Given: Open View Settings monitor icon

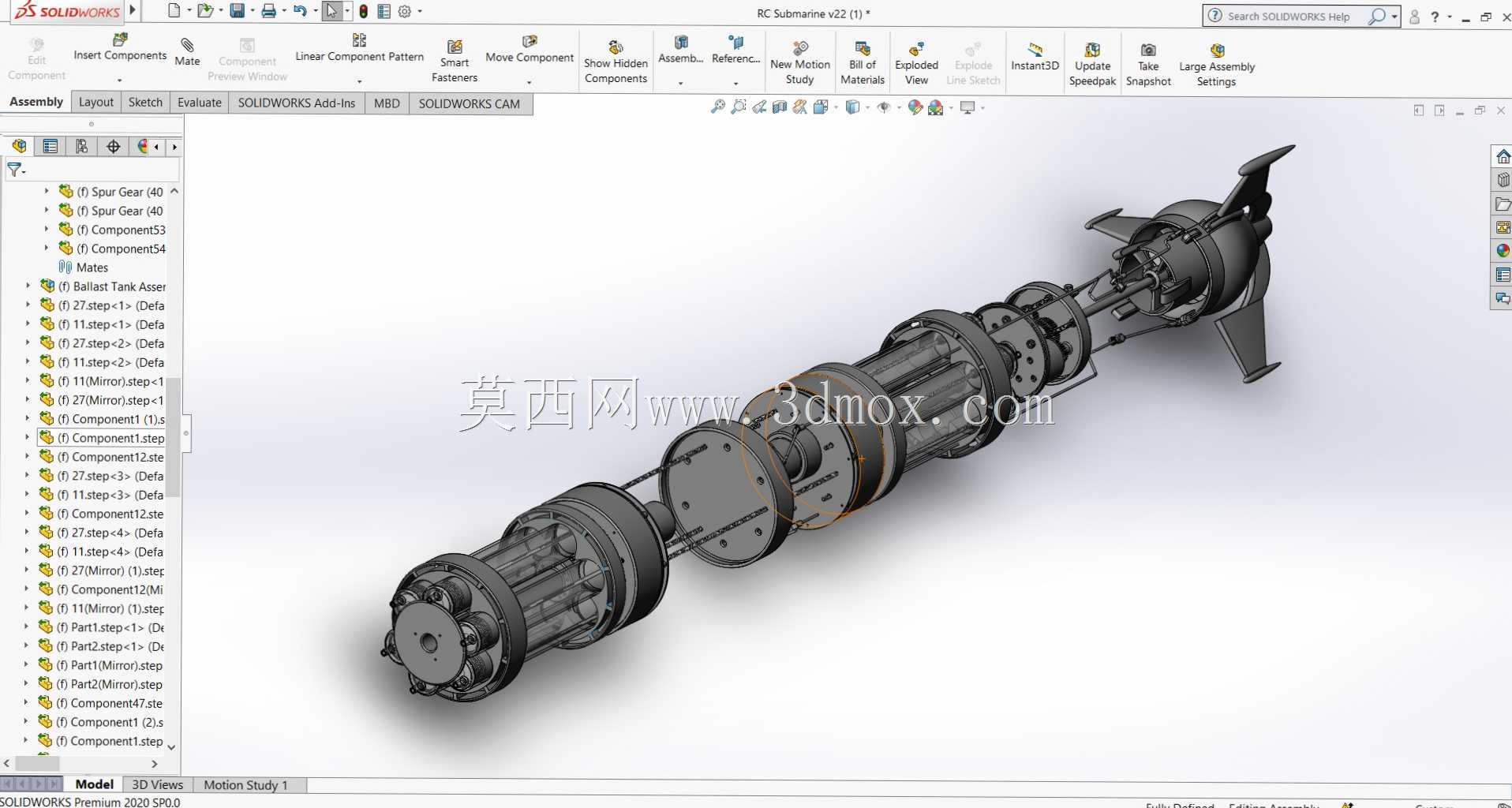Looking at the screenshot, I should [x=967, y=107].
